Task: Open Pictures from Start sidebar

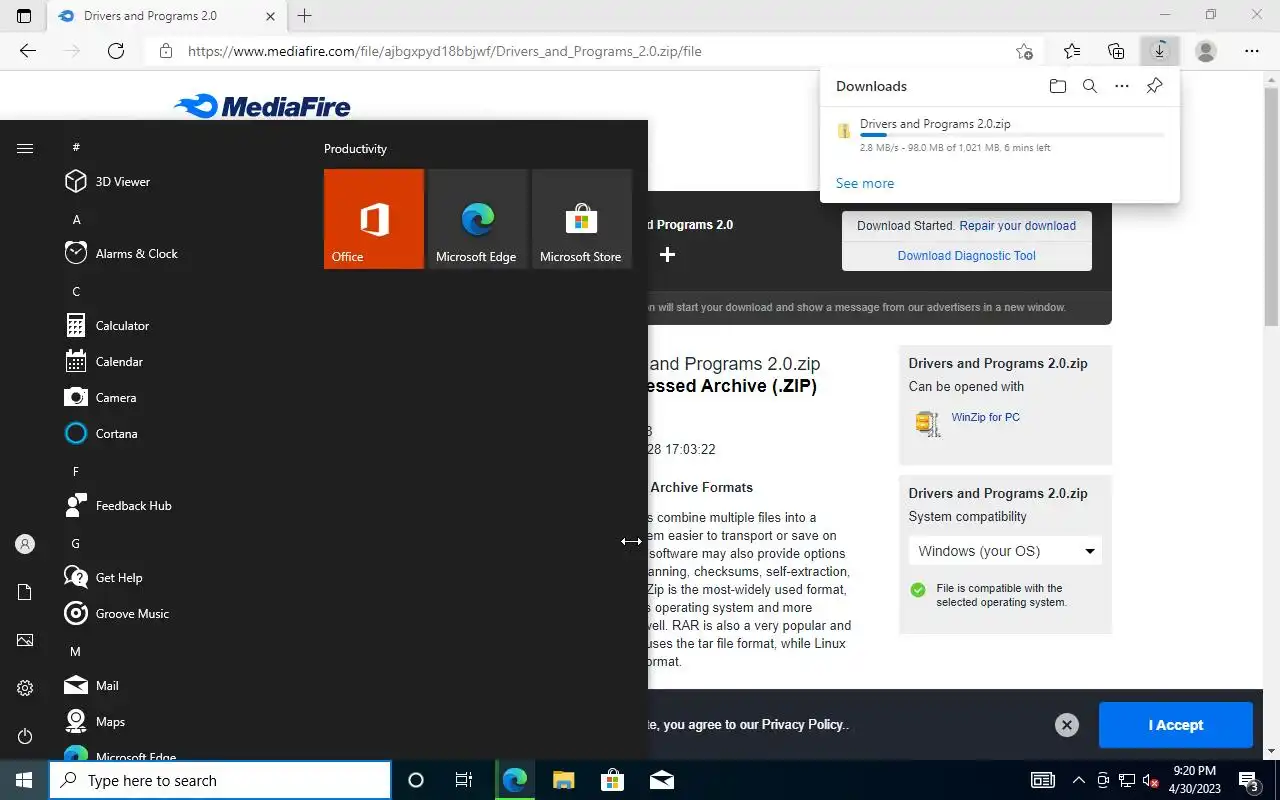Action: pyautogui.click(x=25, y=640)
